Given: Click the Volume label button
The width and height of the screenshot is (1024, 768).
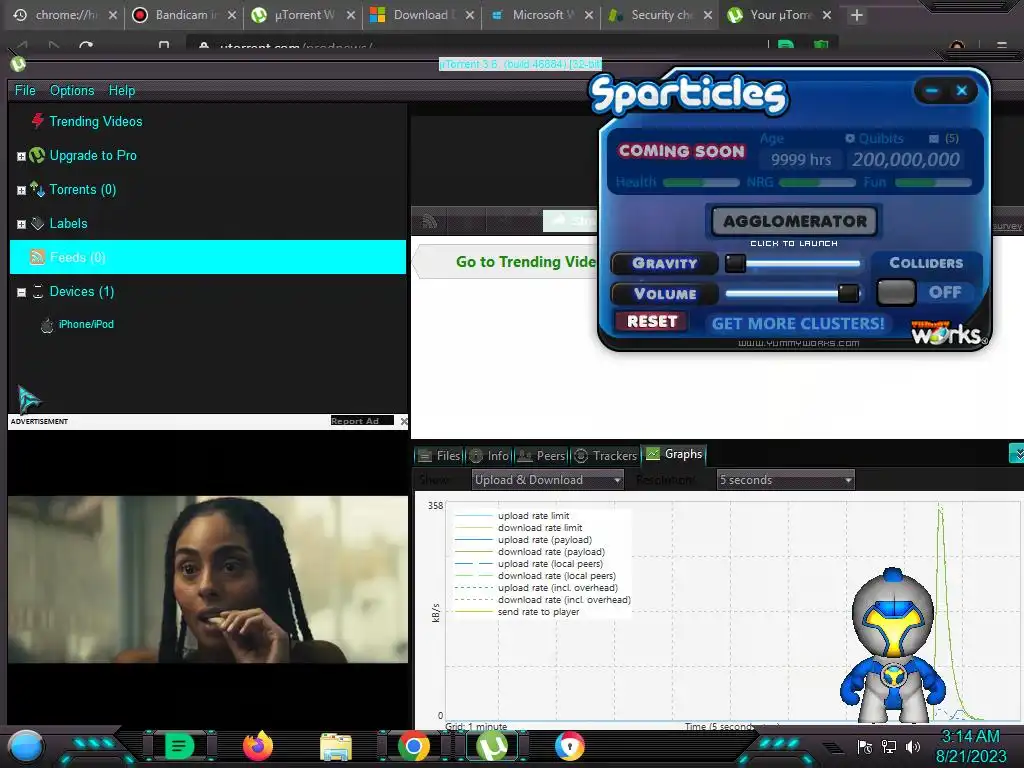Looking at the screenshot, I should point(664,293).
